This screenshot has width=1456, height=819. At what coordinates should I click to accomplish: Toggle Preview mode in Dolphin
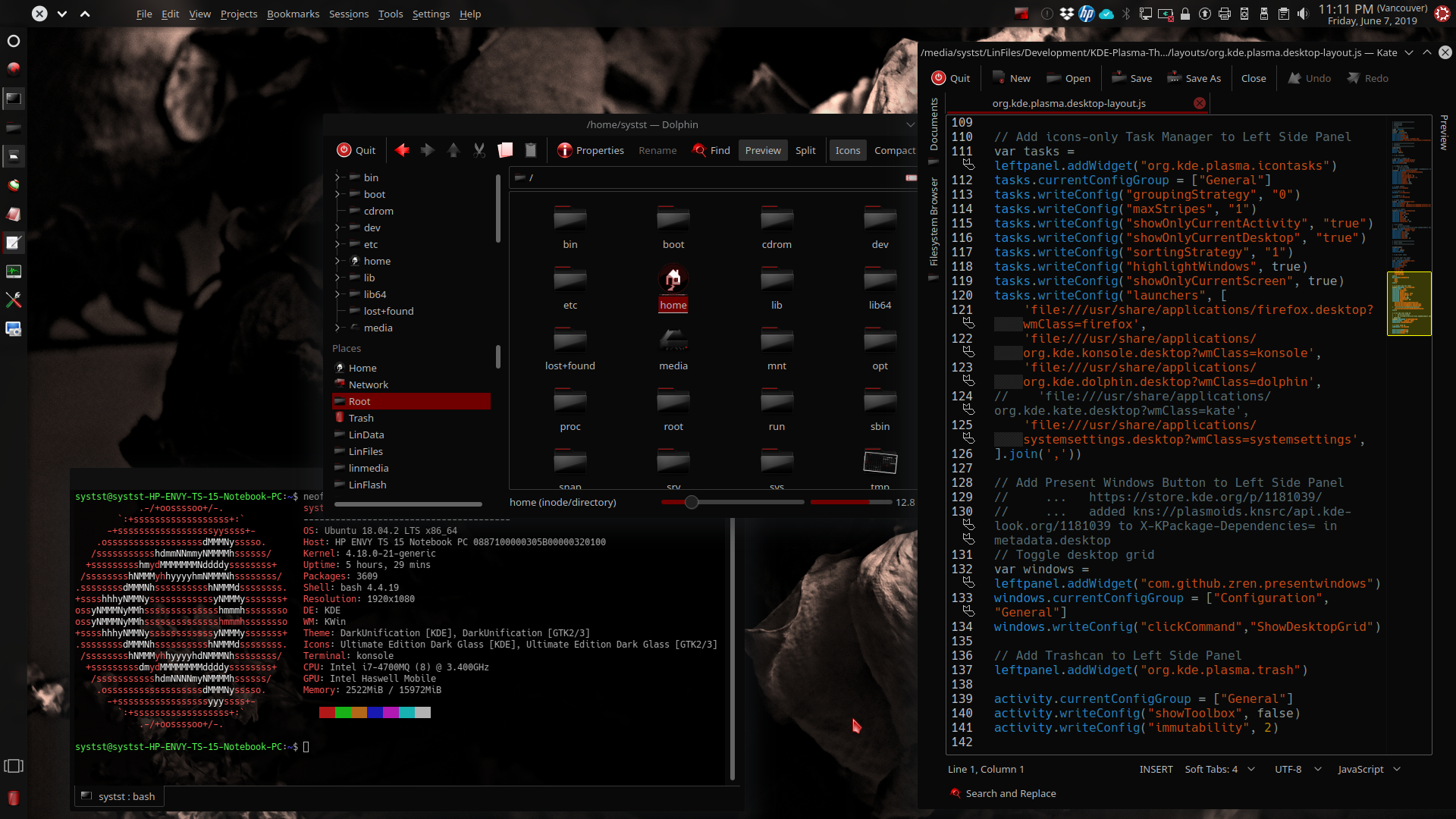pos(763,150)
